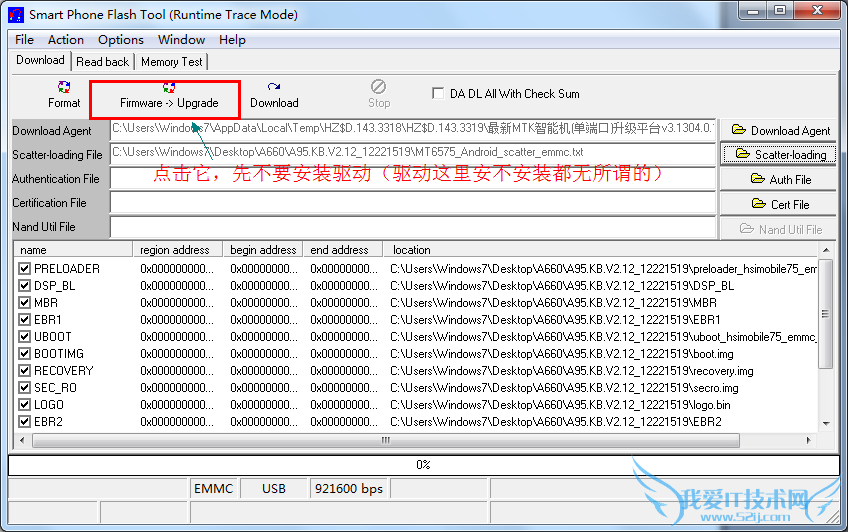The height and width of the screenshot is (532, 848).
Task: Close the Flash Tool window
Action: point(818,10)
